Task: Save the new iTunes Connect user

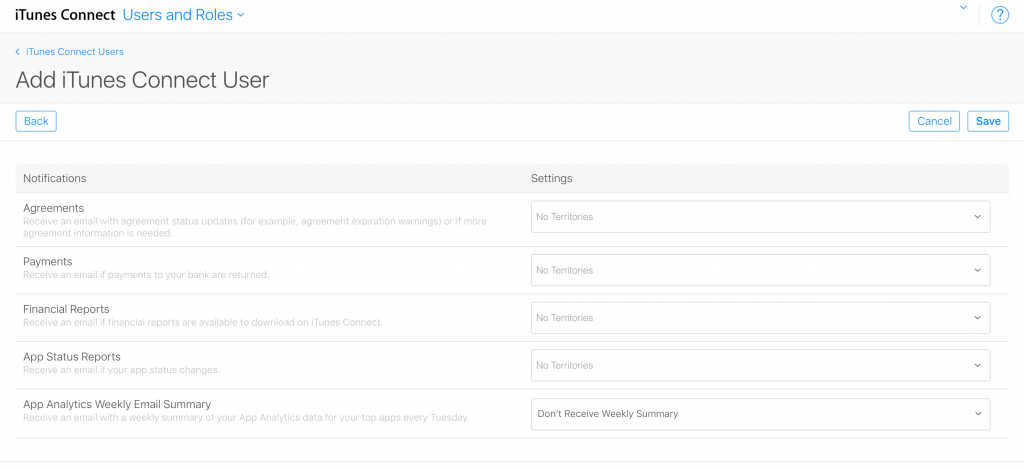Action: pos(988,121)
